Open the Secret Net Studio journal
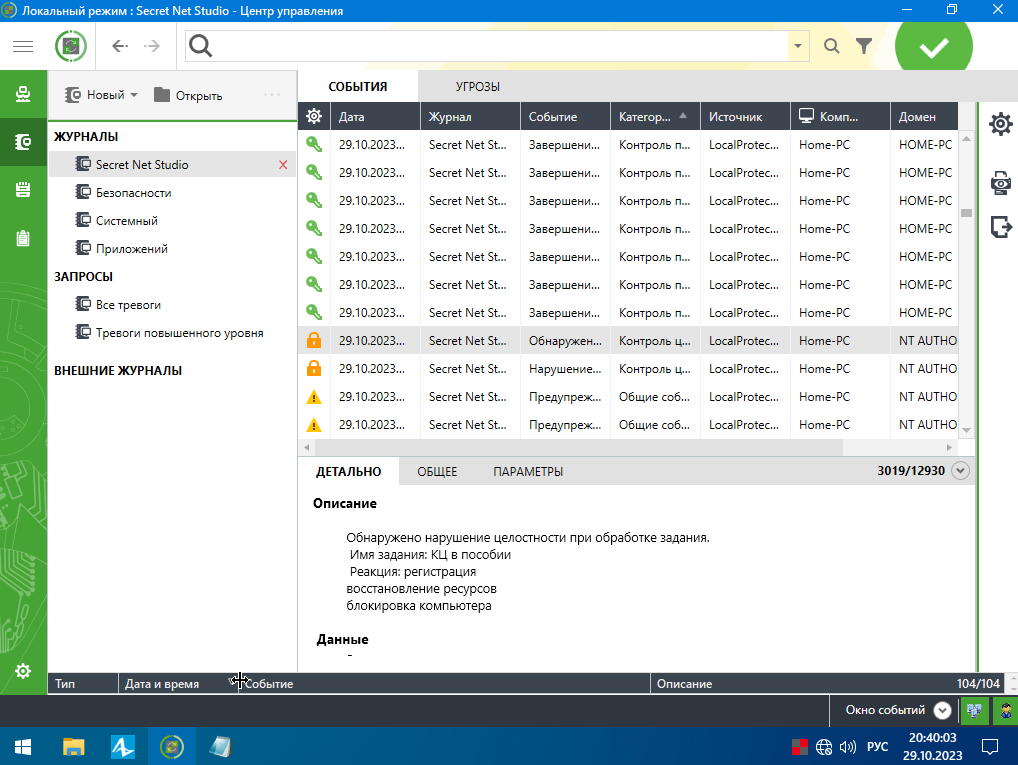The image size is (1018, 765). click(x=142, y=165)
